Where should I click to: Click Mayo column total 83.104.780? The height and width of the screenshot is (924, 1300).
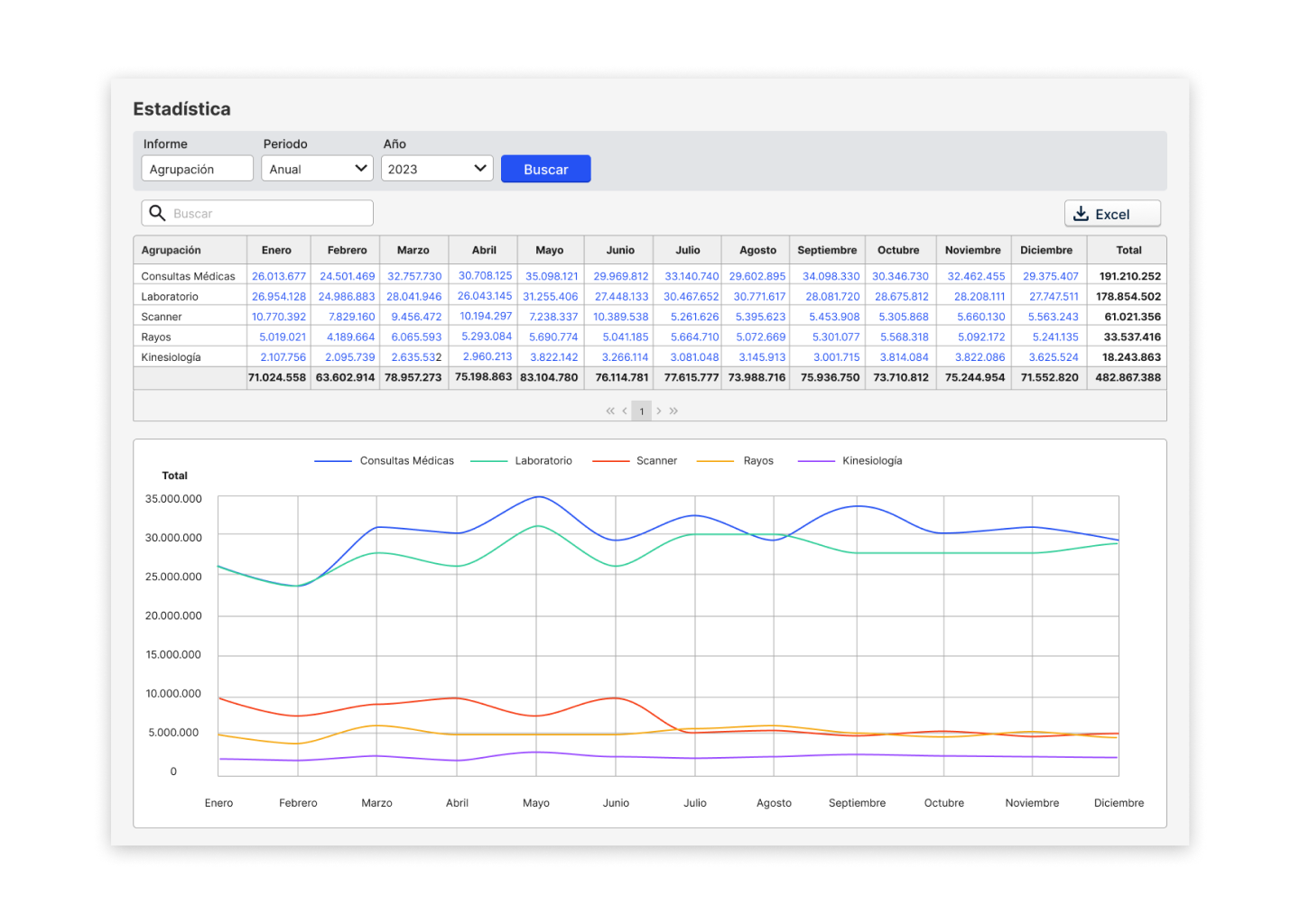pos(549,377)
